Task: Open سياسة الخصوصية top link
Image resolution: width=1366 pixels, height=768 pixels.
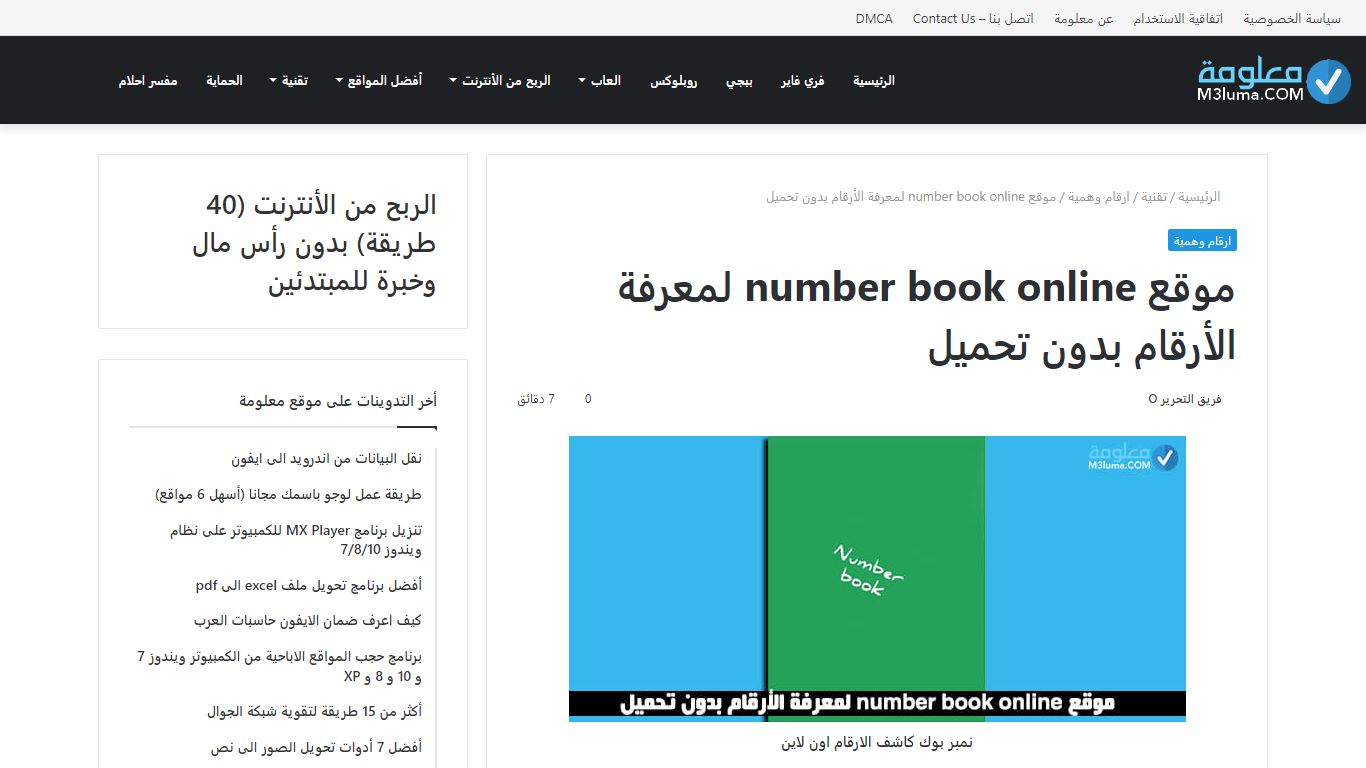Action: [1292, 18]
